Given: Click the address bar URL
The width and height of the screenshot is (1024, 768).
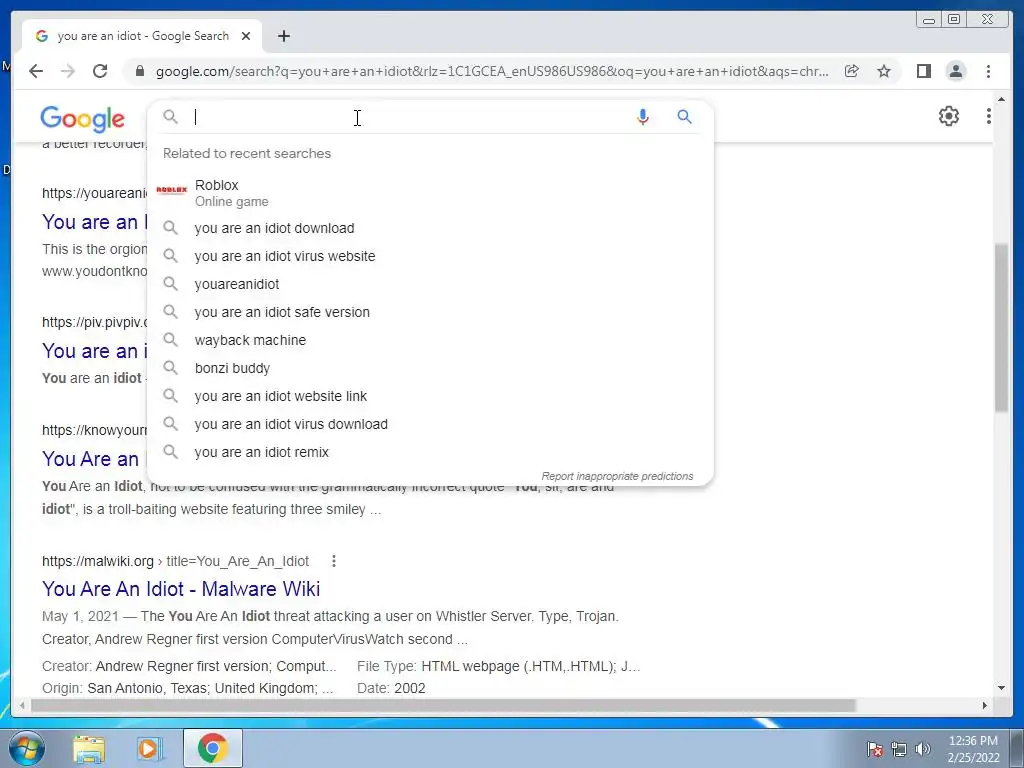Looking at the screenshot, I should click(492, 71).
